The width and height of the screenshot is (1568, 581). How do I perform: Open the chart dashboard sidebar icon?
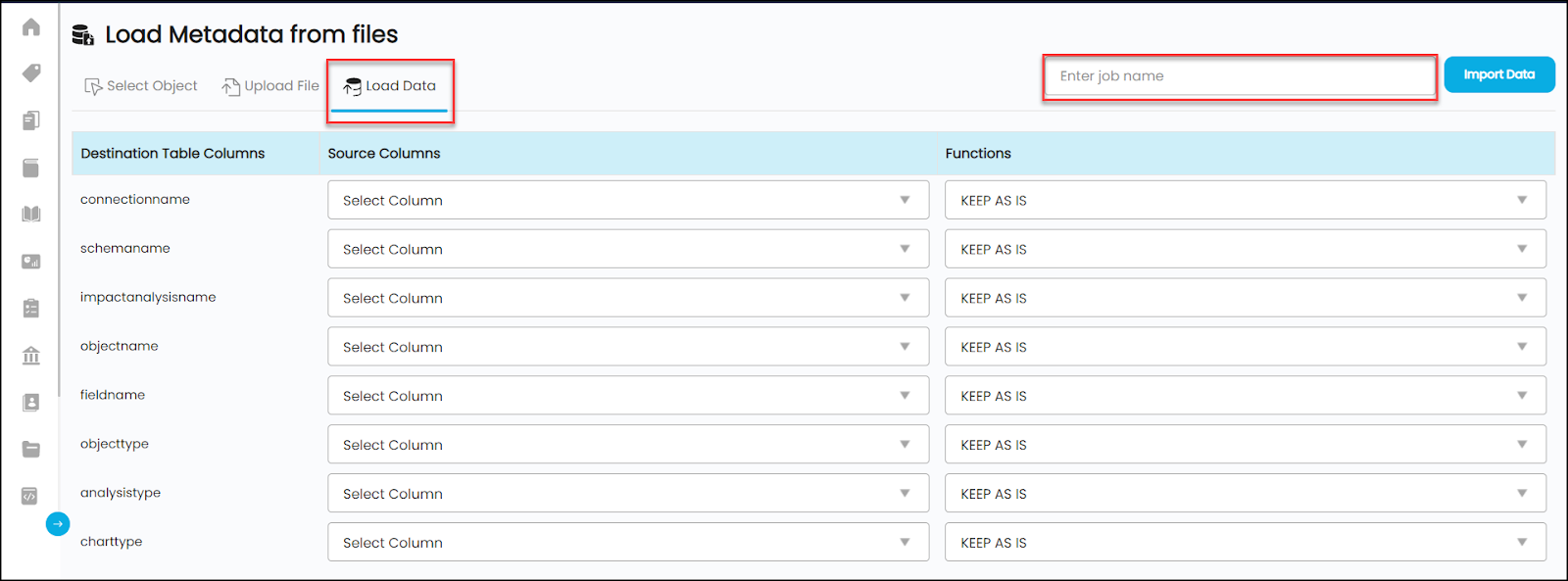coord(31,262)
